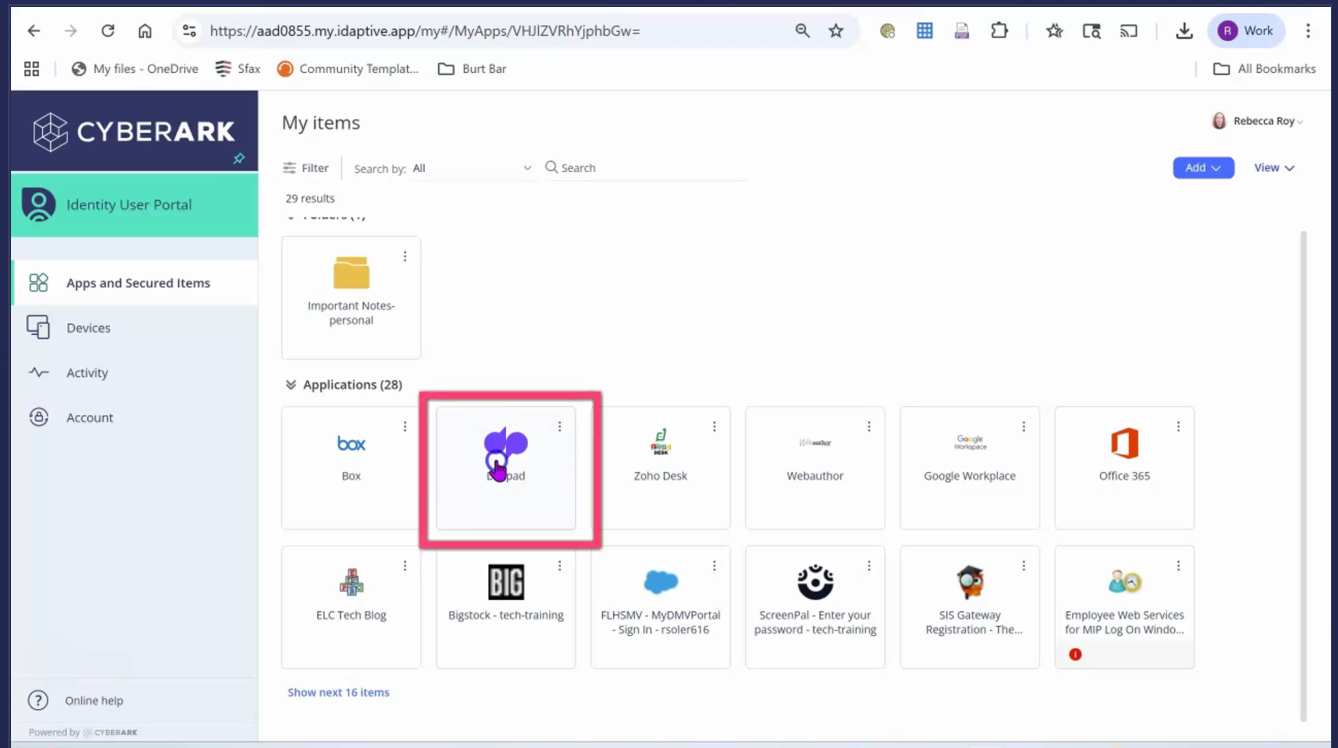Viewport: 1338px width, 748px height.
Task: Launch the Zoho Desk application
Action: tap(661, 467)
